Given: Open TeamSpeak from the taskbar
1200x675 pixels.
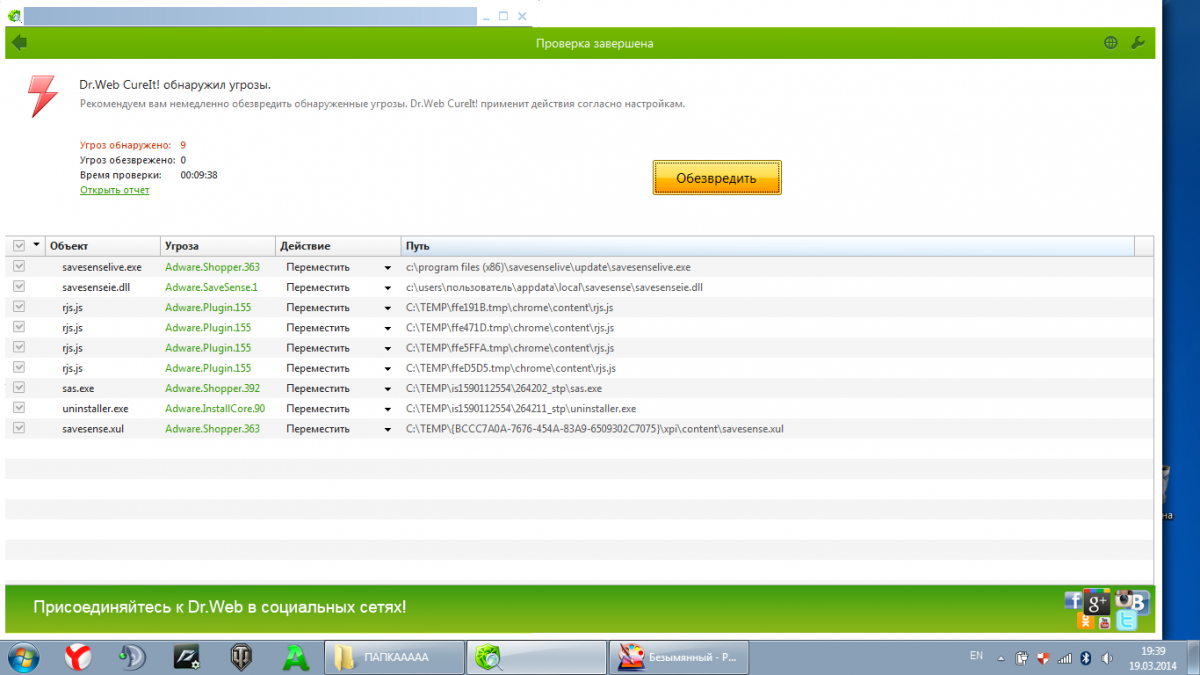Looking at the screenshot, I should point(132,657).
